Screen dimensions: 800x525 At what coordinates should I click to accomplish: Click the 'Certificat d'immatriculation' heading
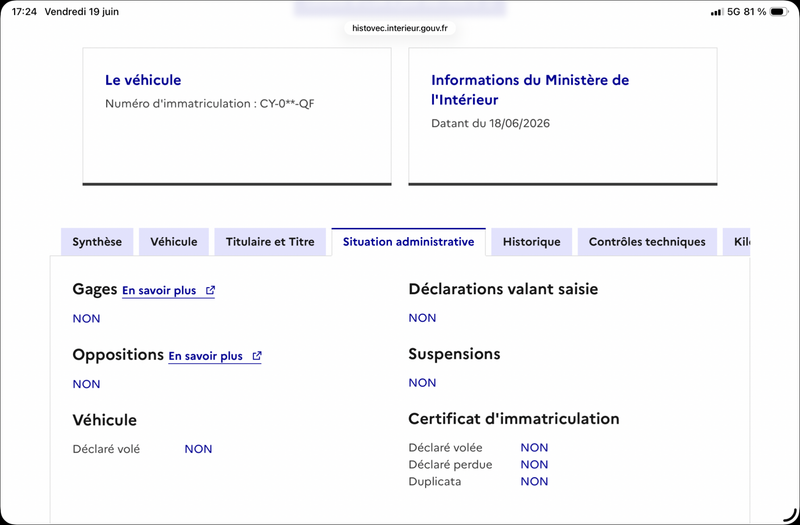pos(514,419)
